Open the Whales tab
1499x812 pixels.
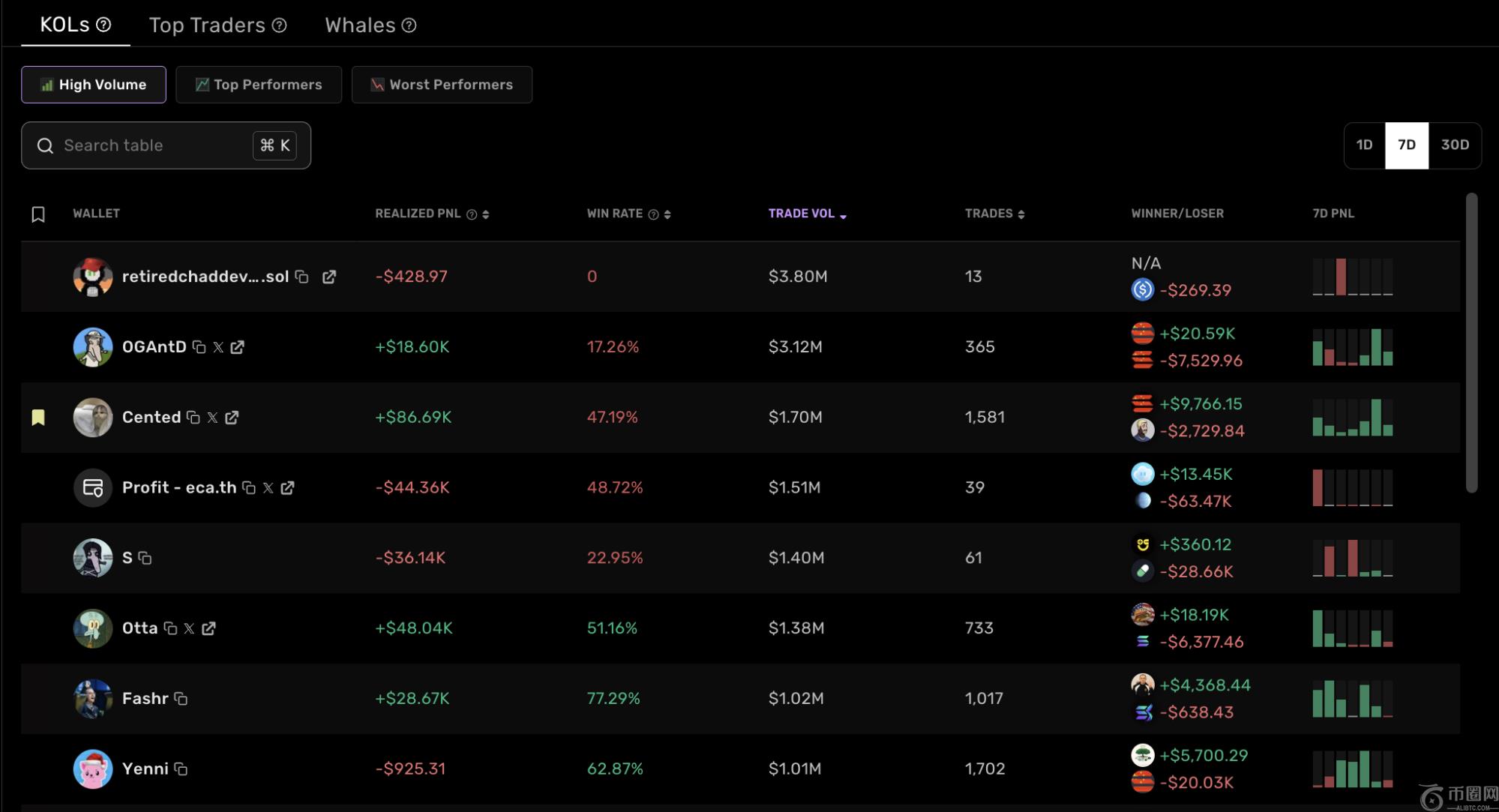pyautogui.click(x=360, y=25)
